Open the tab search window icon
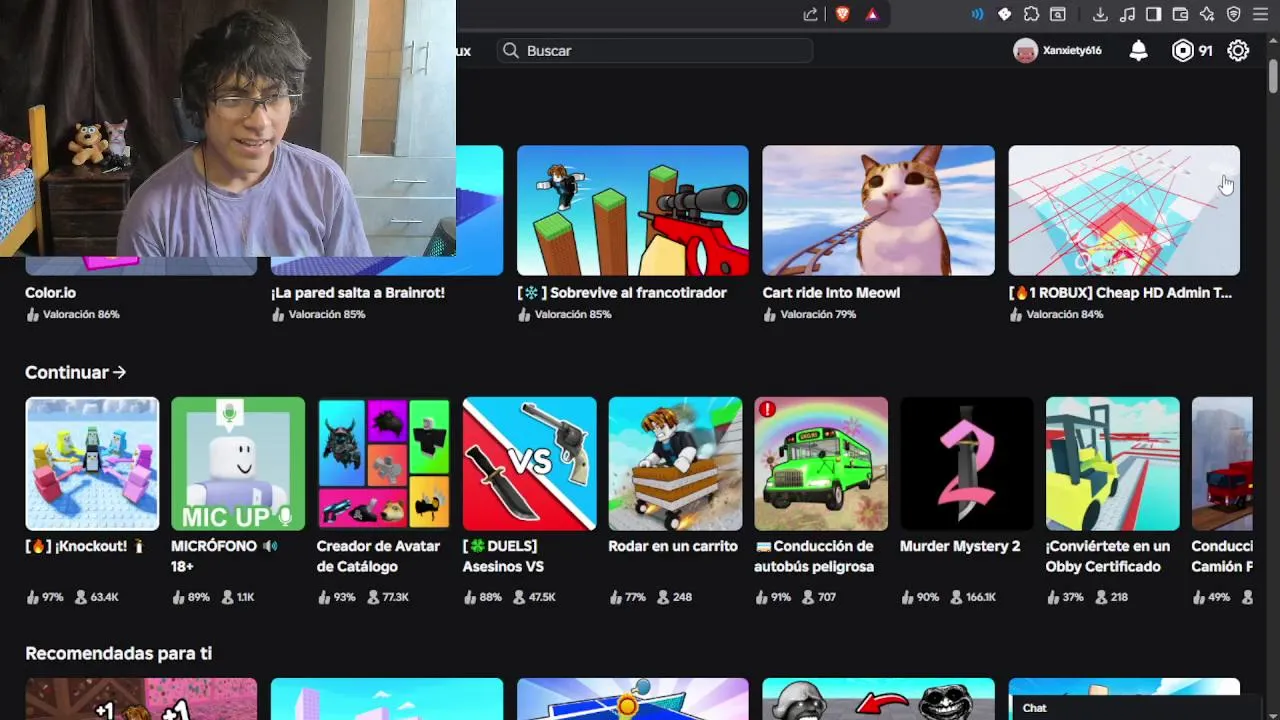Viewport: 1280px width, 720px height. click(1057, 14)
